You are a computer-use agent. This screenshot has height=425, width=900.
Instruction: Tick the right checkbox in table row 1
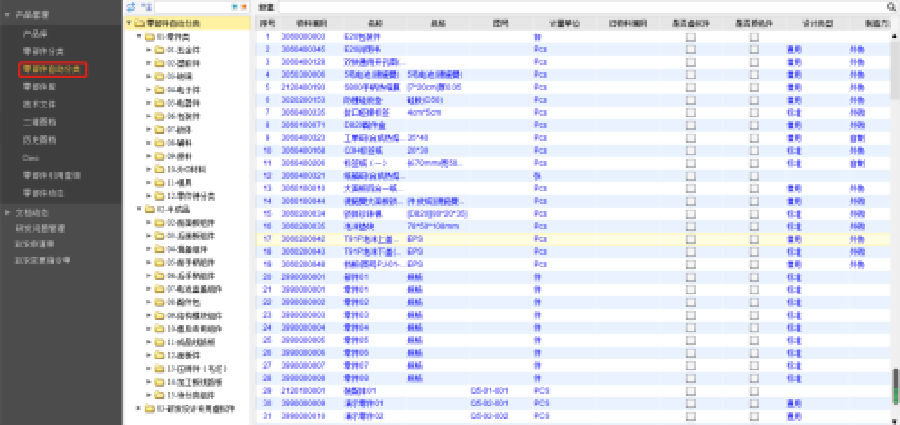pos(754,37)
